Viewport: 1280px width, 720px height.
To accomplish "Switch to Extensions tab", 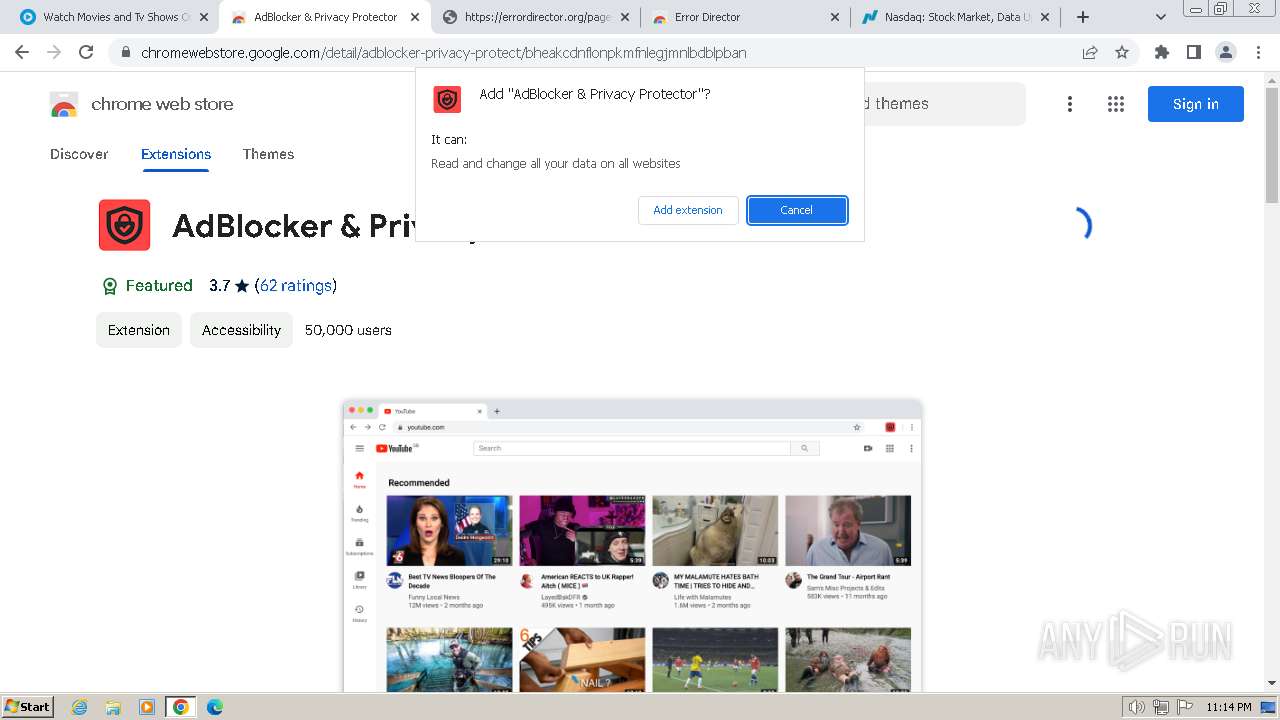I will click(x=176, y=154).
